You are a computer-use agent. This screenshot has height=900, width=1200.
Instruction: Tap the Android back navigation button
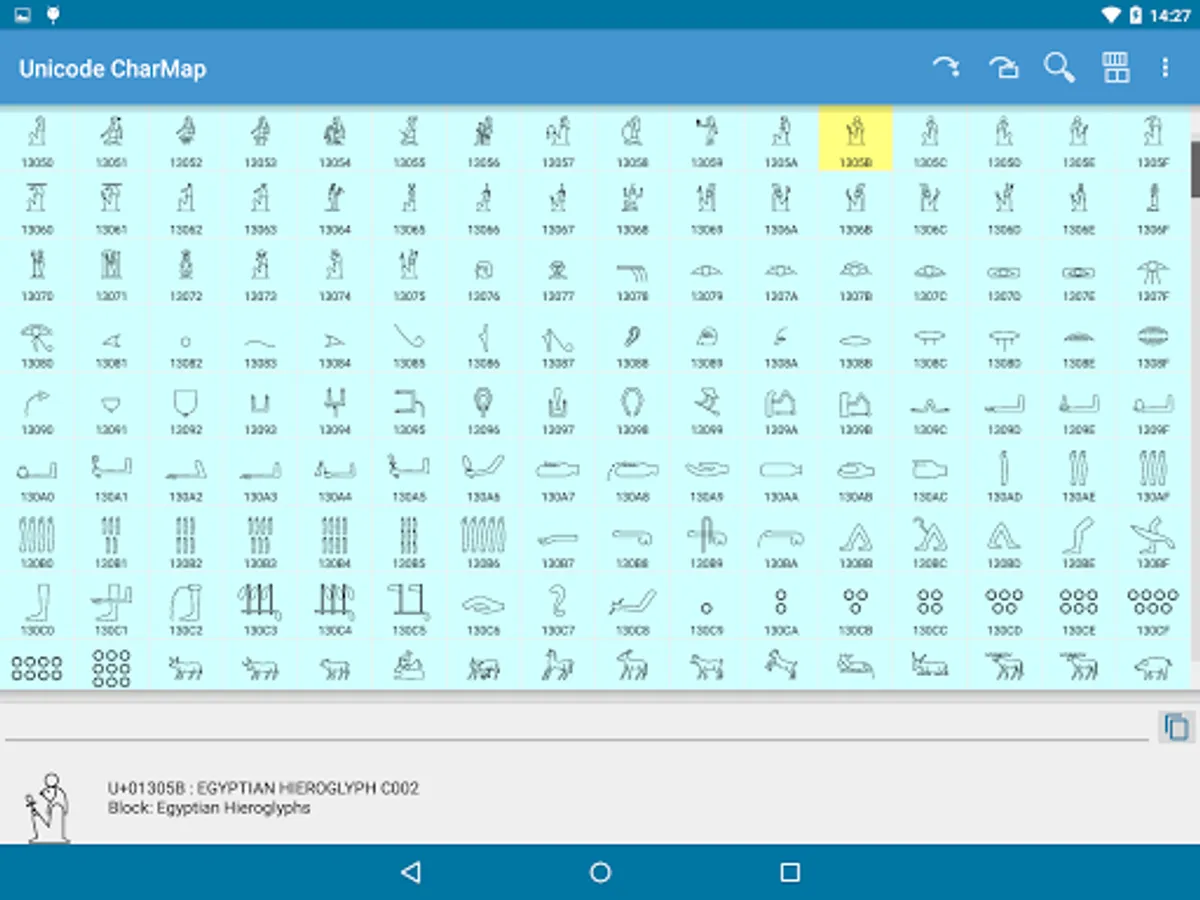pos(410,872)
